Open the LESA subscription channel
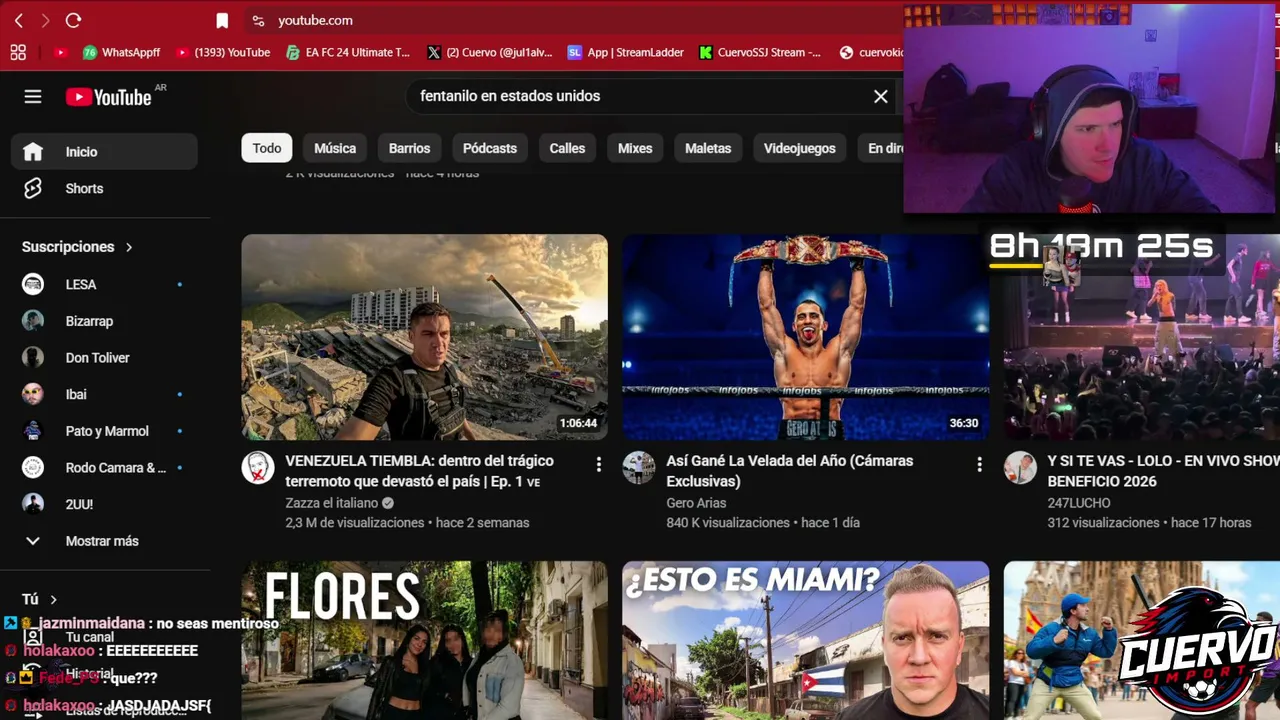 [x=104, y=284]
